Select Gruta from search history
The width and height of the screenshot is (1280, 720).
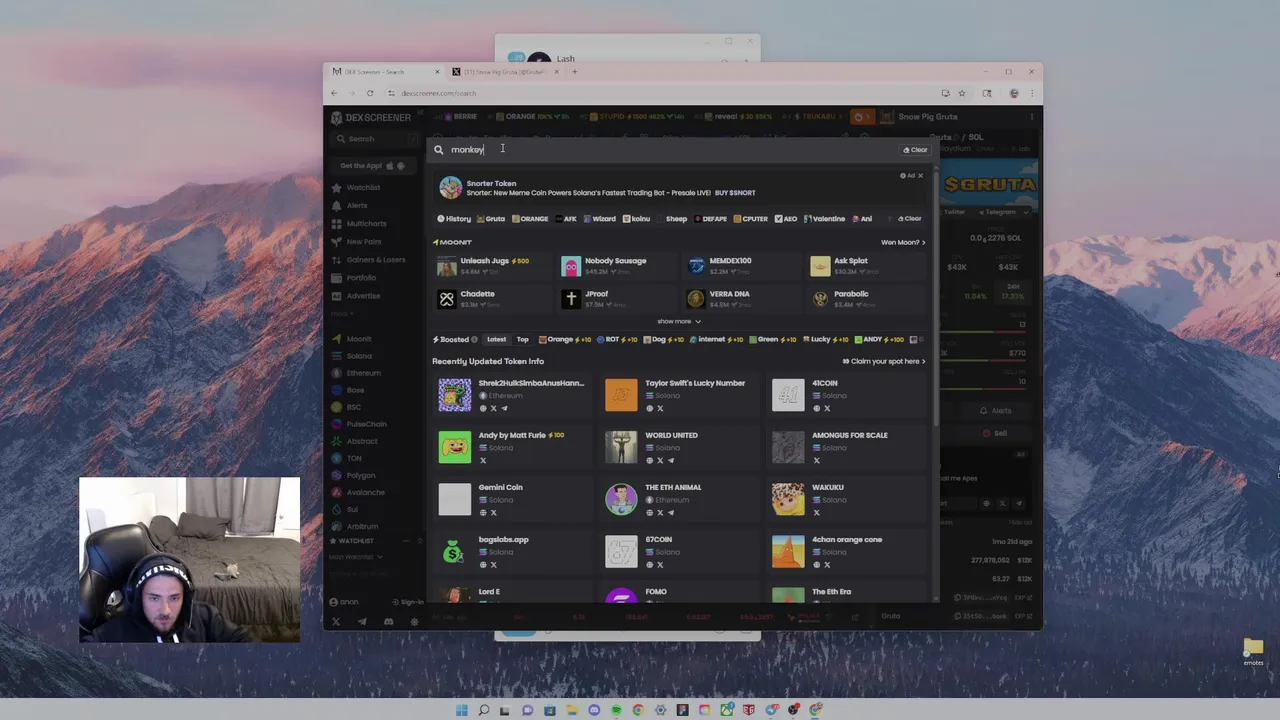[x=491, y=219]
